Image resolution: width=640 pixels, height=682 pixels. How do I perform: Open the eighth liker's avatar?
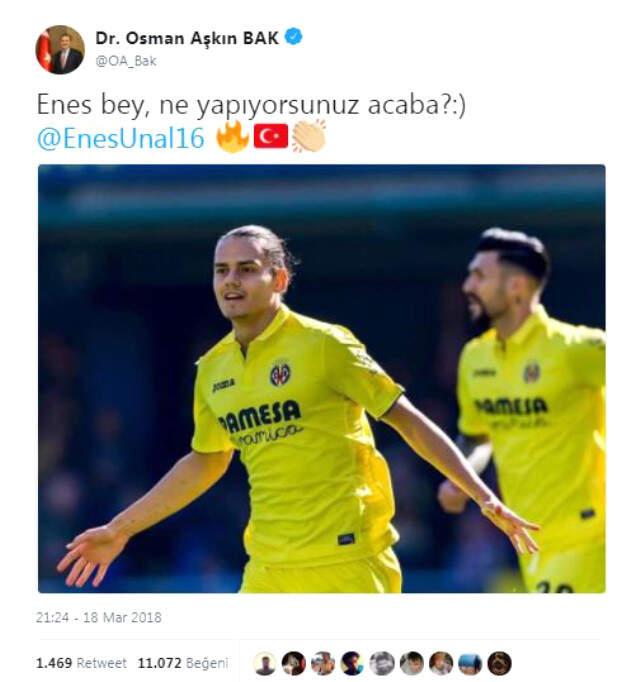click(470, 663)
